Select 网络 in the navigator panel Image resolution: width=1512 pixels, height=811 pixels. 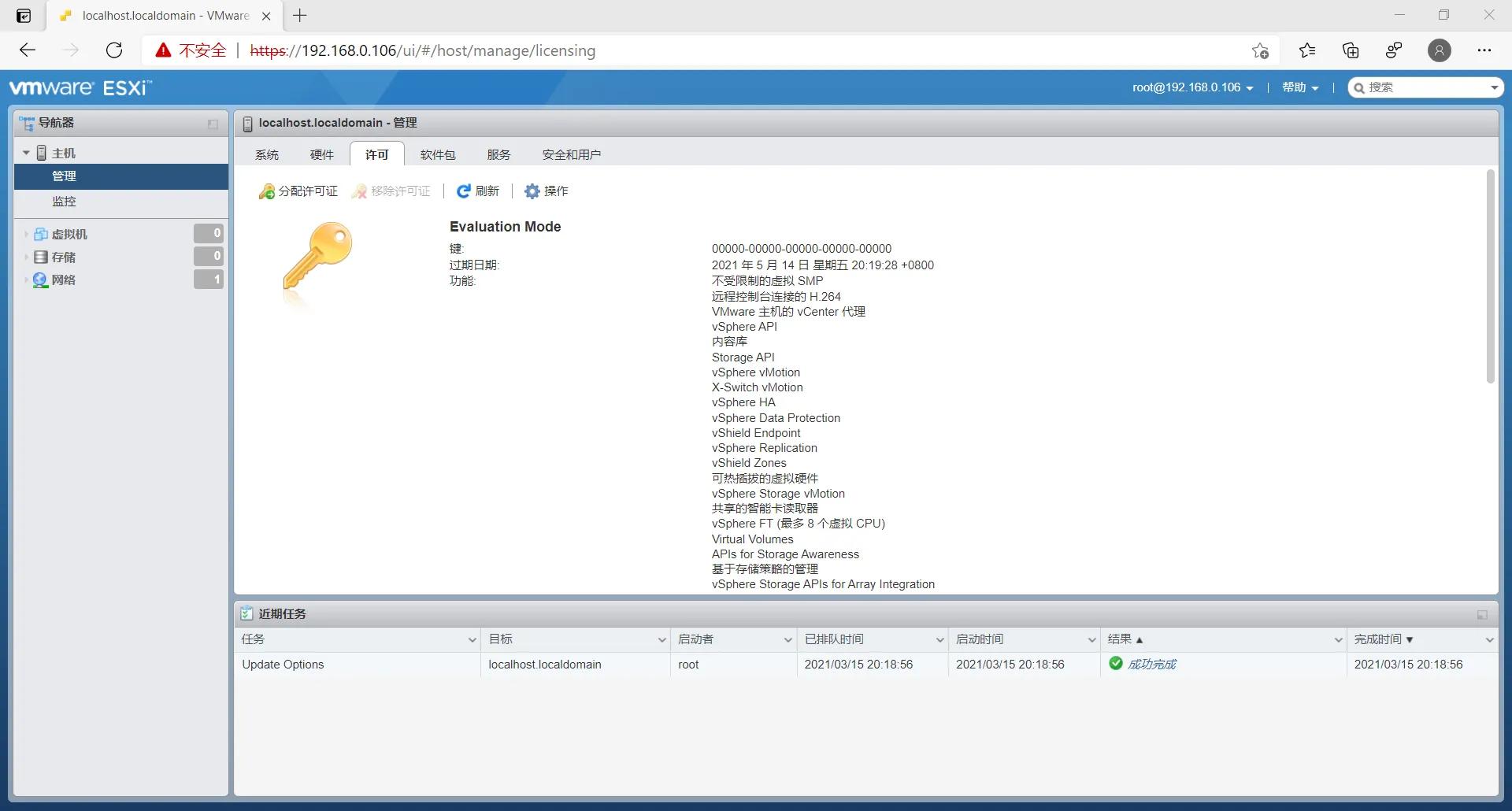coord(65,280)
